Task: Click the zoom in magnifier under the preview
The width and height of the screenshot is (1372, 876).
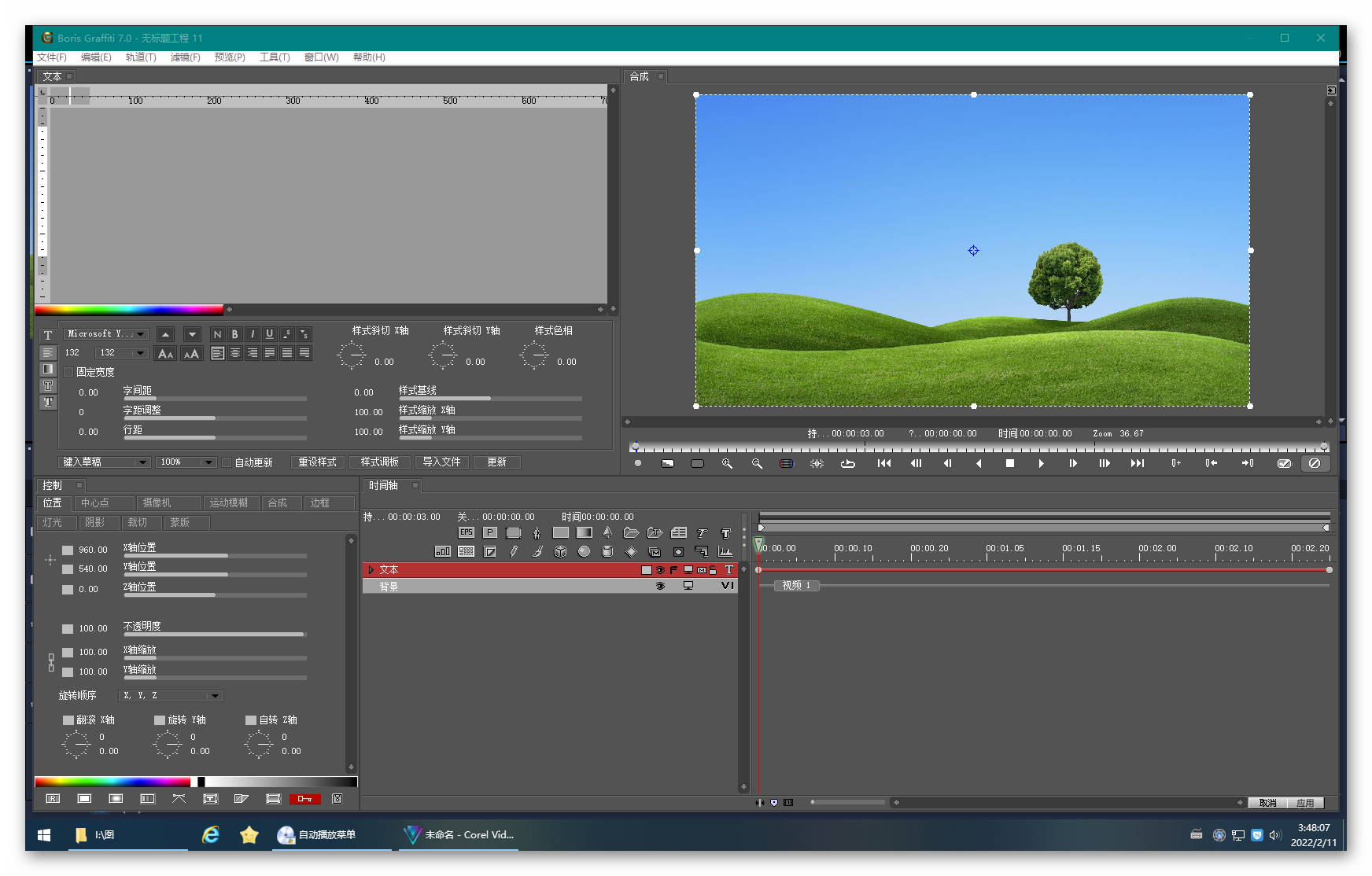Action: click(727, 464)
